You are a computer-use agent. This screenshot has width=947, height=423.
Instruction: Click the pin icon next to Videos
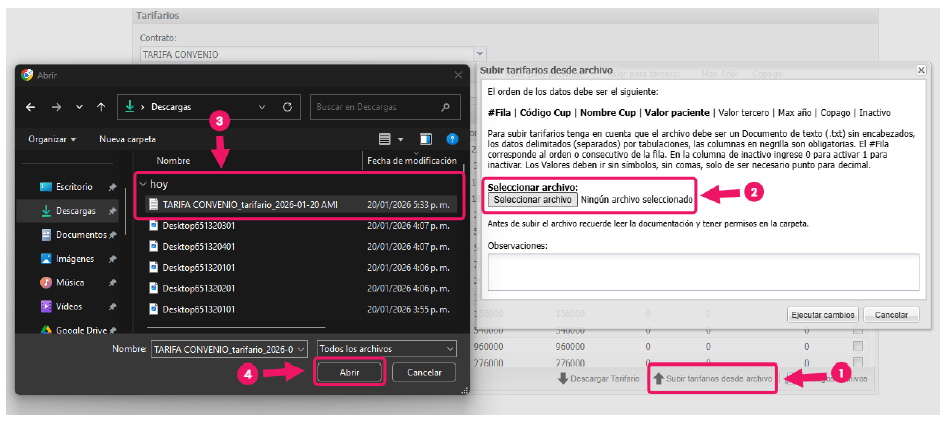112,307
